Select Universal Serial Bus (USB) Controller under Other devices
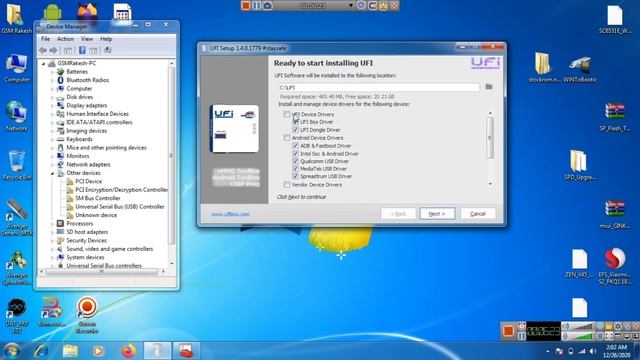This screenshot has width=640, height=360. pos(120,207)
